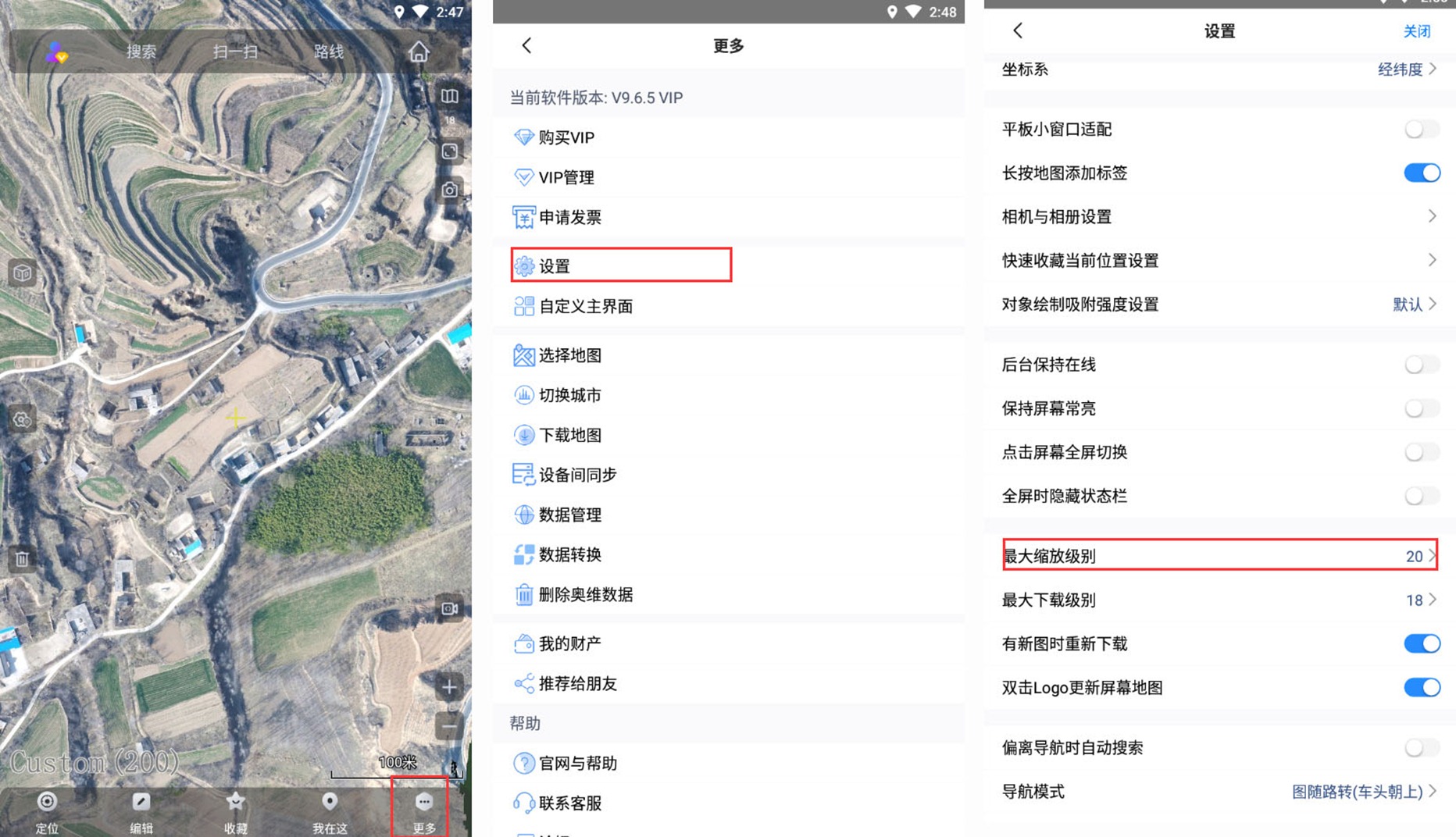This screenshot has height=837, width=1456.
Task: Tap the home icon in map toolbar
Action: (419, 52)
